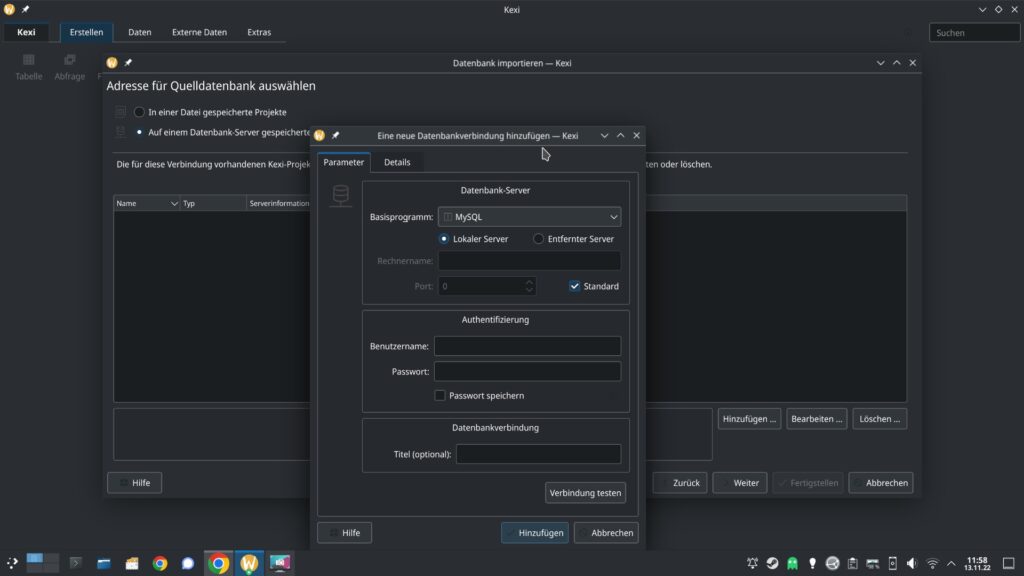Click Hinzufügen in the connection dialog
Image resolution: width=1024 pixels, height=576 pixels.
(535, 533)
